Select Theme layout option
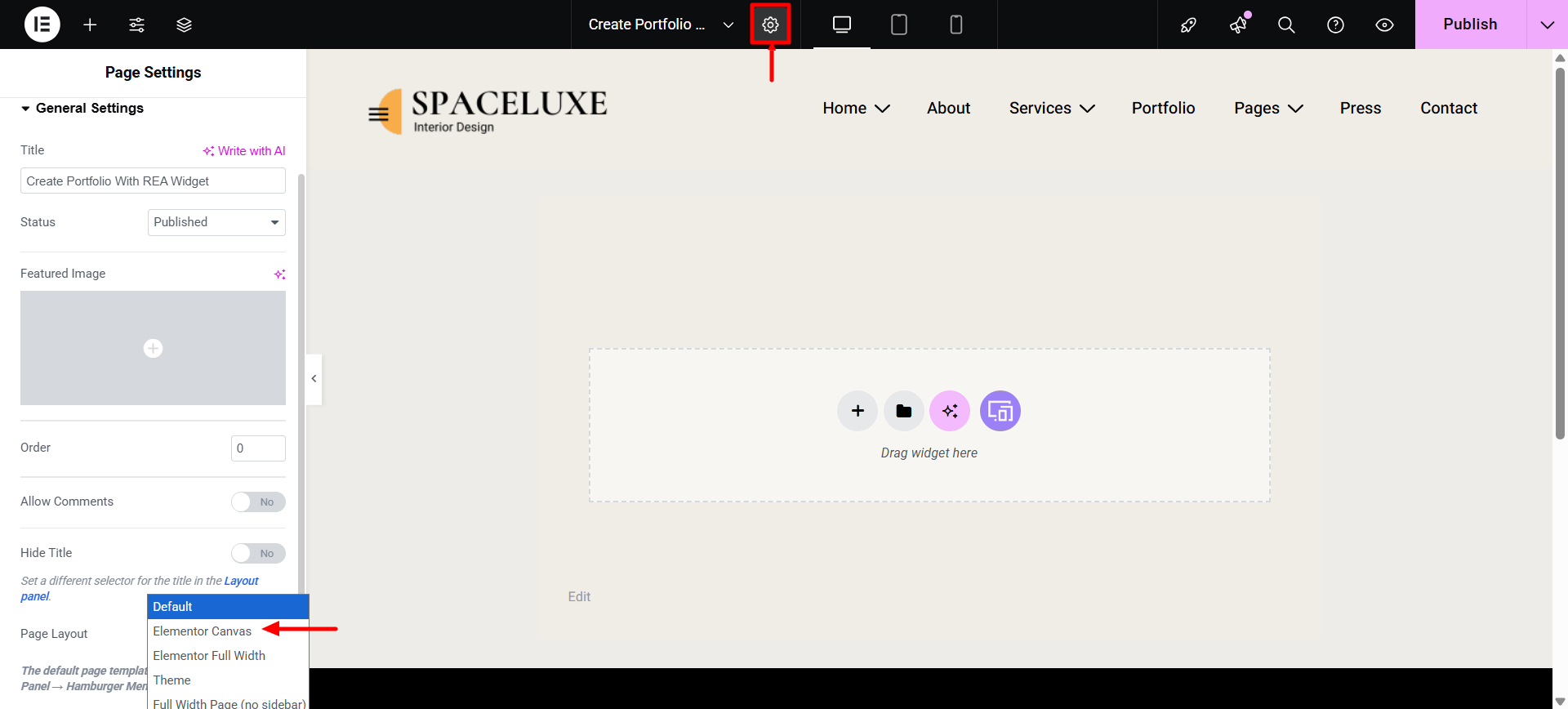Viewport: 1568px width, 709px height. [228, 680]
